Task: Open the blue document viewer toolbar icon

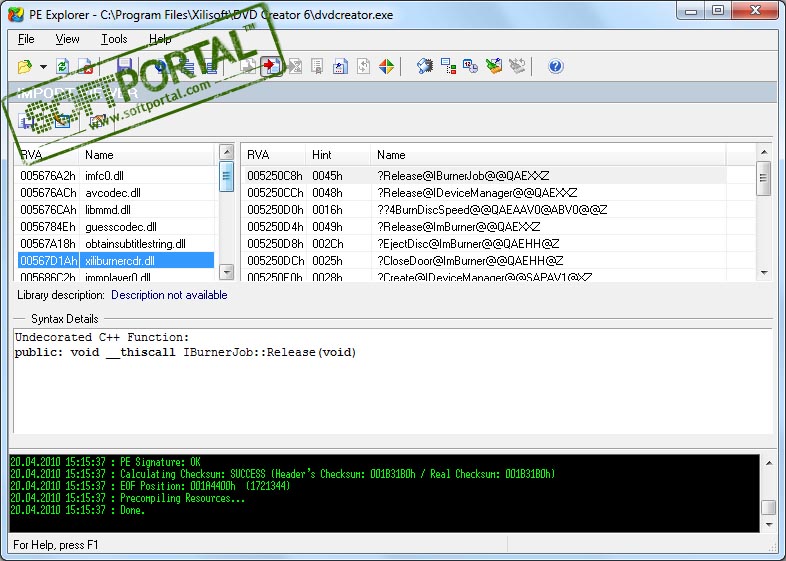Action: [x=340, y=66]
